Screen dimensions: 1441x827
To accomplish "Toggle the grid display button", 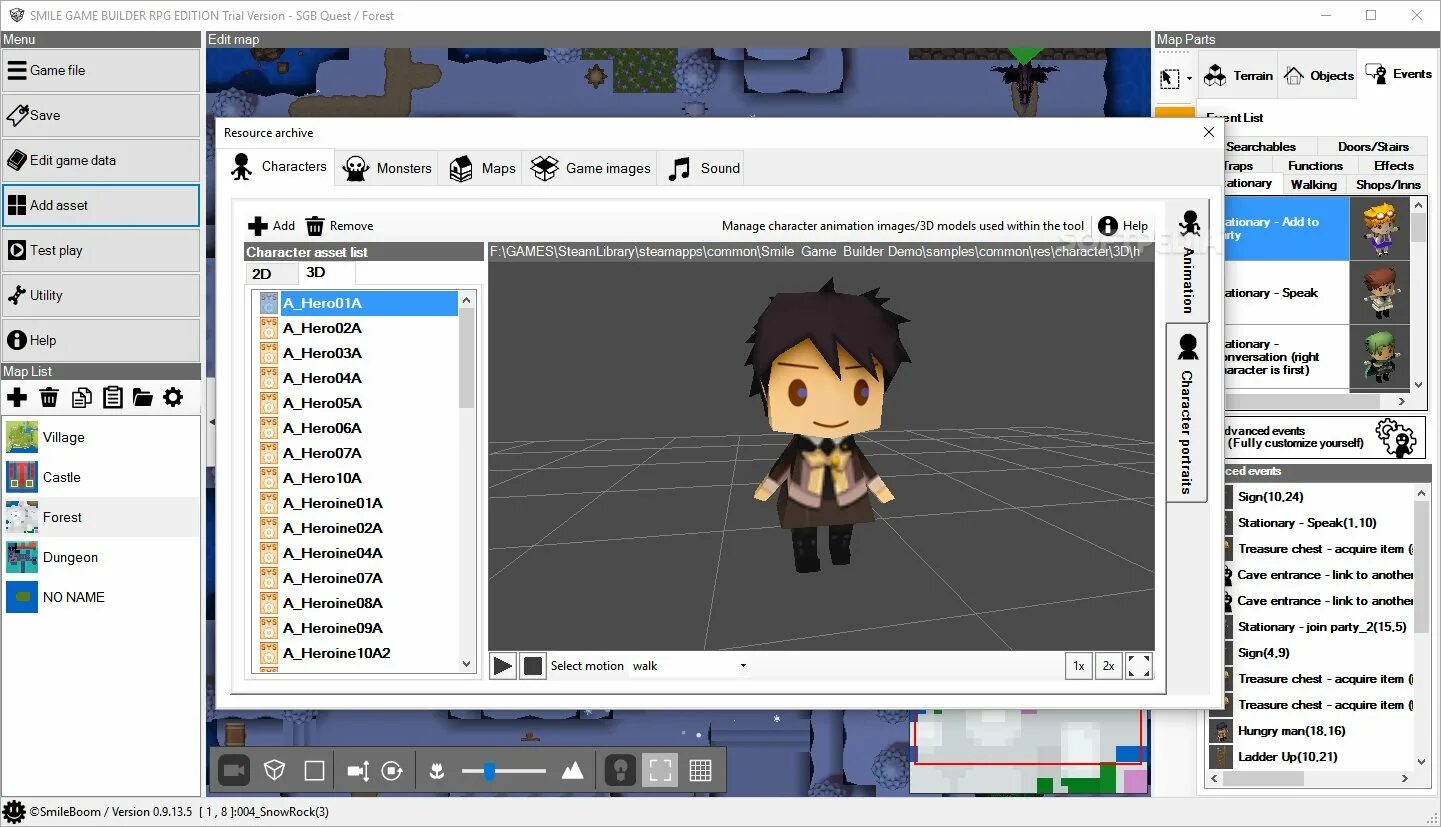I will click(700, 770).
